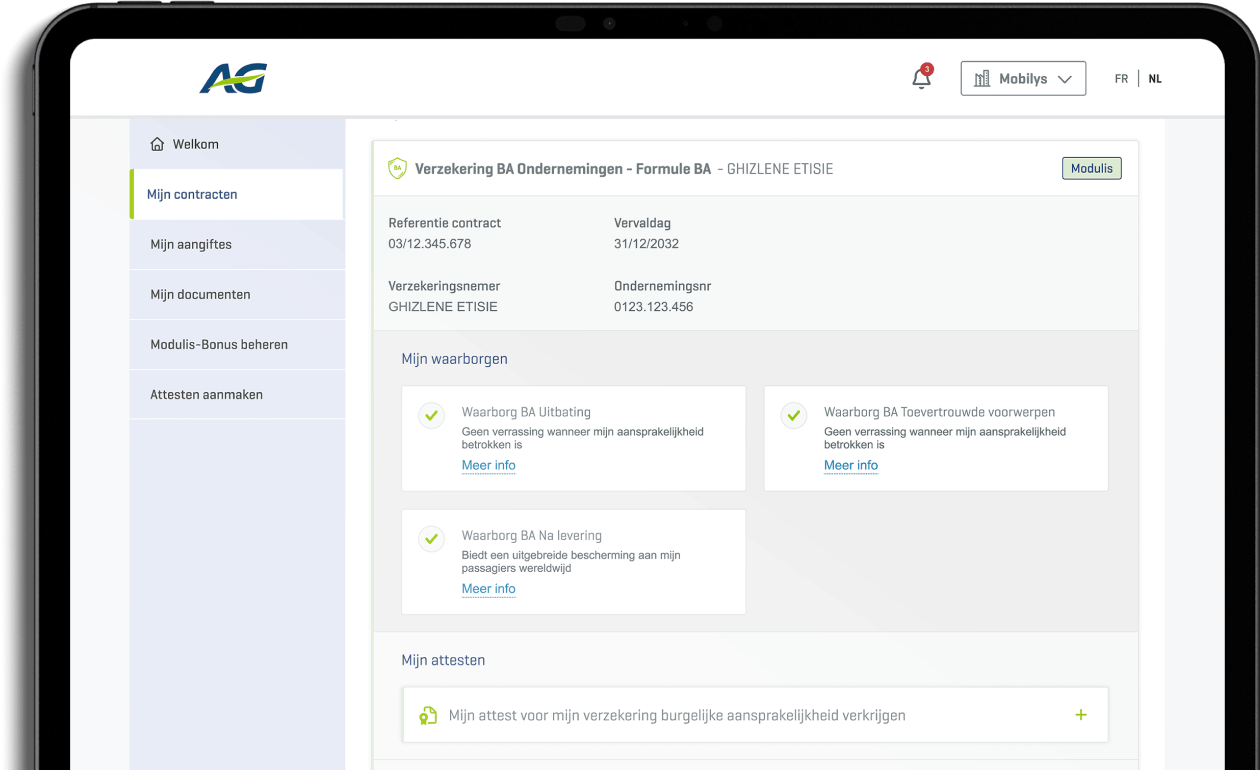Image resolution: width=1260 pixels, height=770 pixels.
Task: Switch language to FR
Action: pyautogui.click(x=1121, y=79)
